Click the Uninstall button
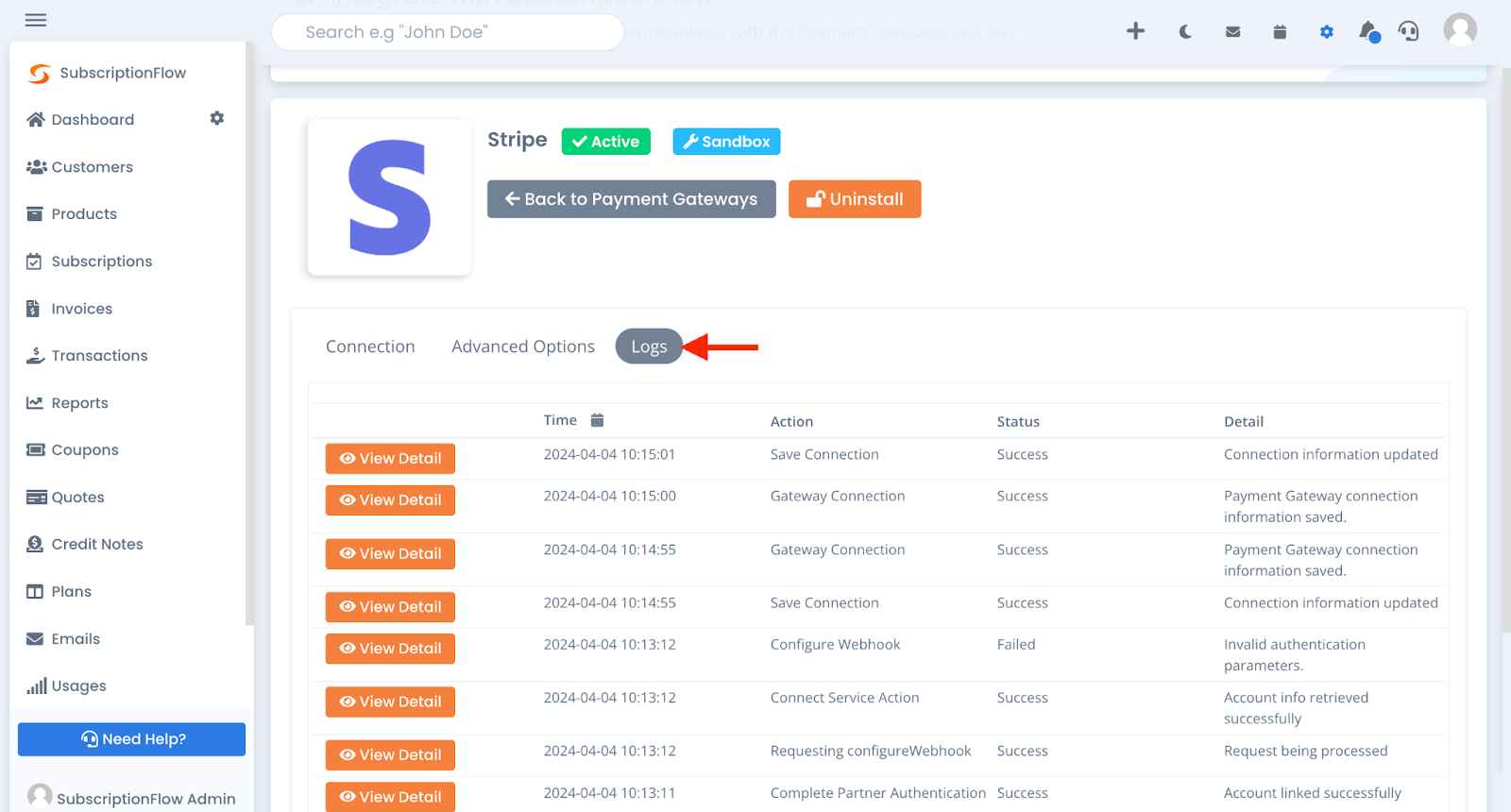Viewport: 1511px width, 812px height. (855, 199)
